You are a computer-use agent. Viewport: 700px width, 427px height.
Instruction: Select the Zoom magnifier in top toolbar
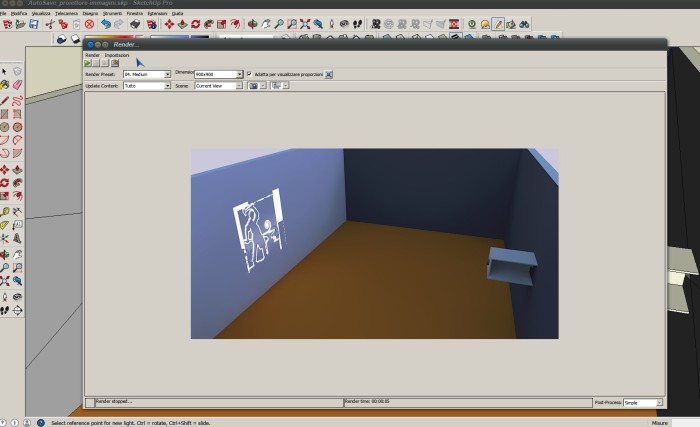[279, 24]
